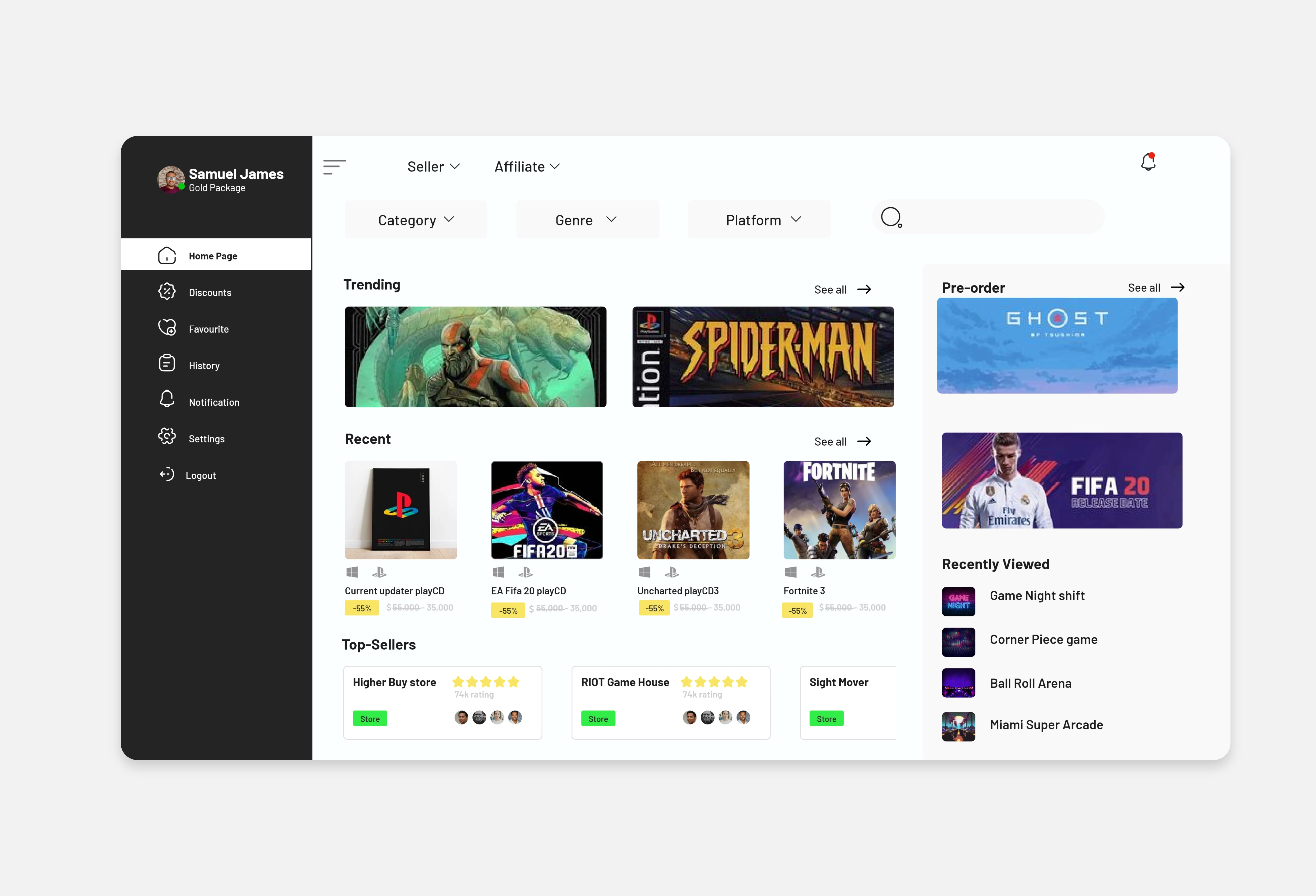Click Higher Buy store star rating
Screen dimensions: 1316x896
click(x=486, y=682)
